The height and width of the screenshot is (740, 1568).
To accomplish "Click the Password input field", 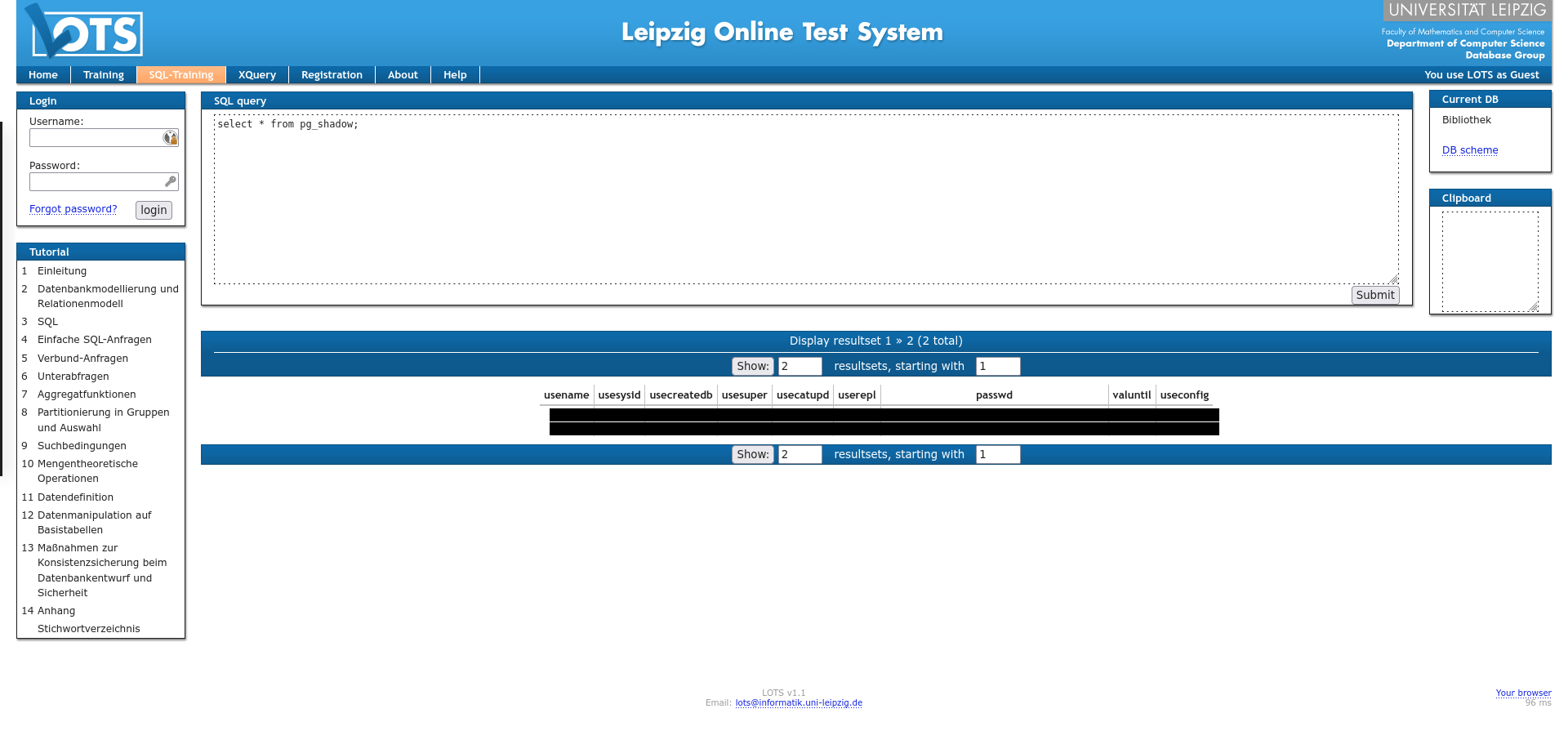I will [x=104, y=181].
